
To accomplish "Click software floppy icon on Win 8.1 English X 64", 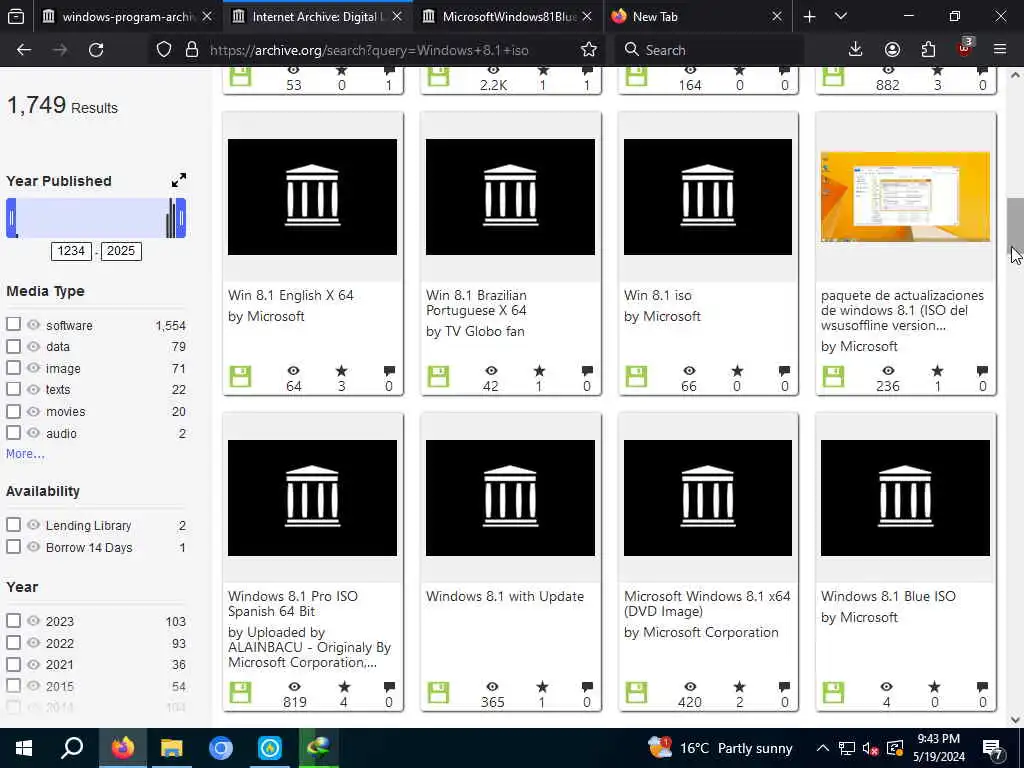I will click(240, 377).
